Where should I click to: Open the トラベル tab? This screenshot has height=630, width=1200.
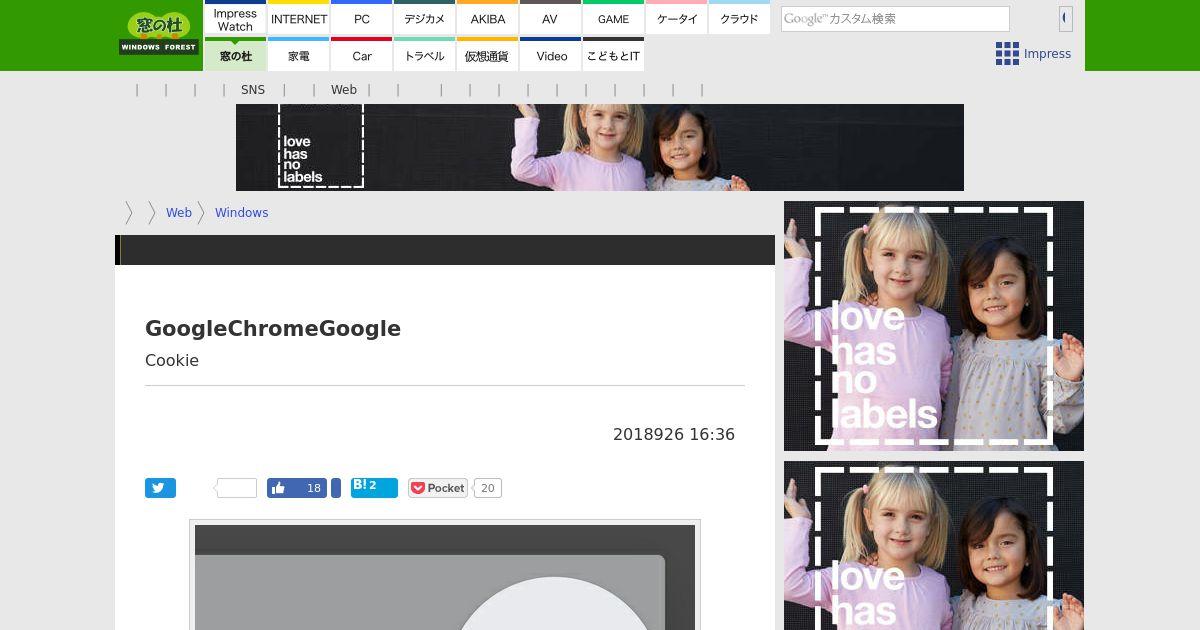425,55
